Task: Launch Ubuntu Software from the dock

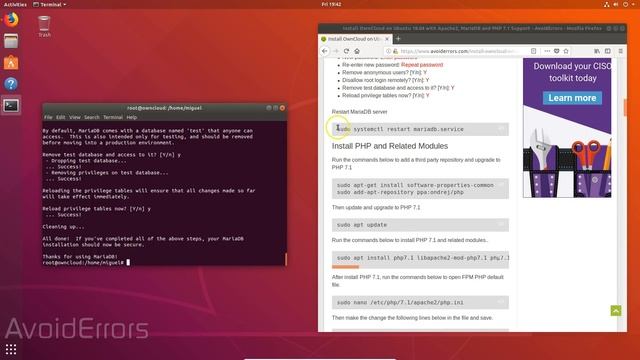Action: pyautogui.click(x=11, y=62)
